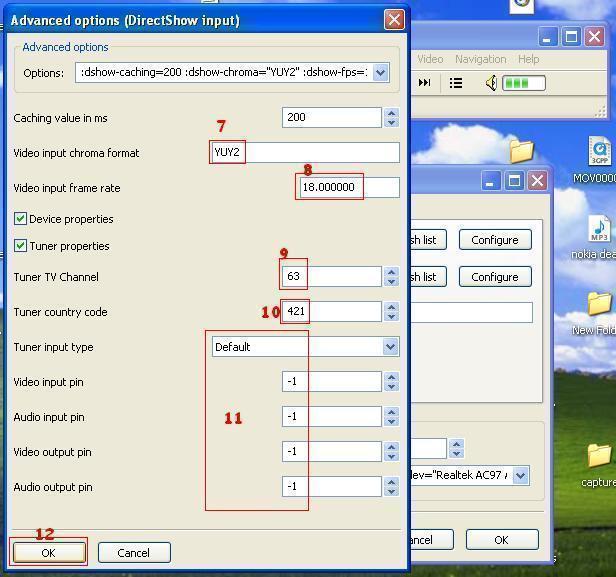616x577 pixels.
Task: Select the unlabeled folder icon behind dialogs
Action: click(521, 151)
